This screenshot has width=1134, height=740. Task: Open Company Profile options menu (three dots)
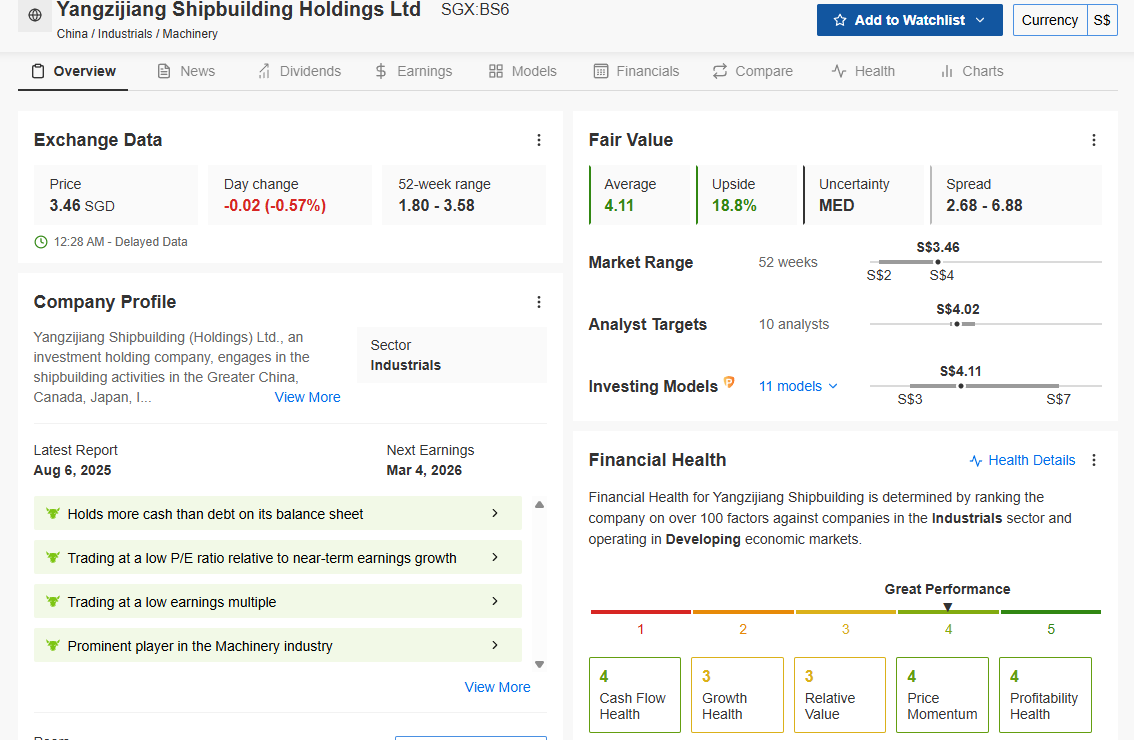pyautogui.click(x=539, y=302)
